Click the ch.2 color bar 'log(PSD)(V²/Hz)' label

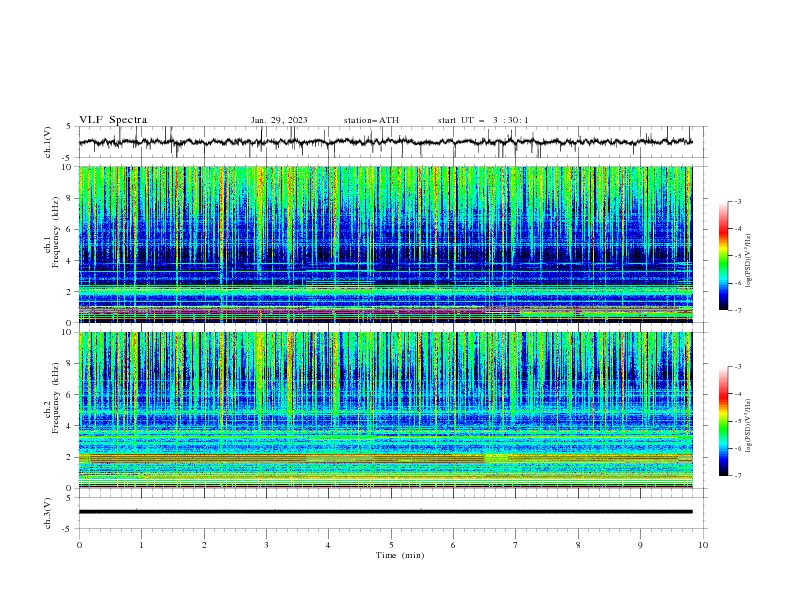click(x=748, y=426)
